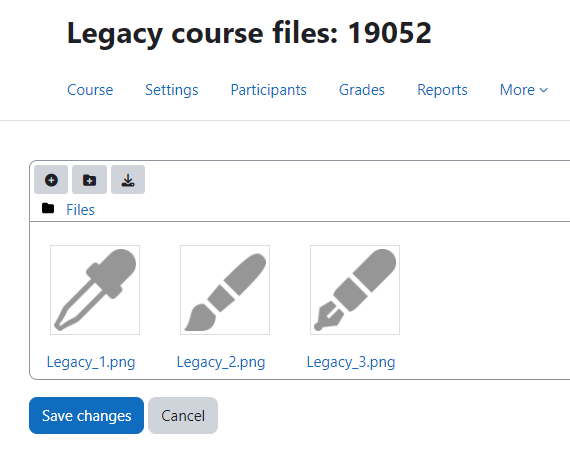Open the Legacy_1.png file name link
570x467 pixels.
(x=91, y=362)
